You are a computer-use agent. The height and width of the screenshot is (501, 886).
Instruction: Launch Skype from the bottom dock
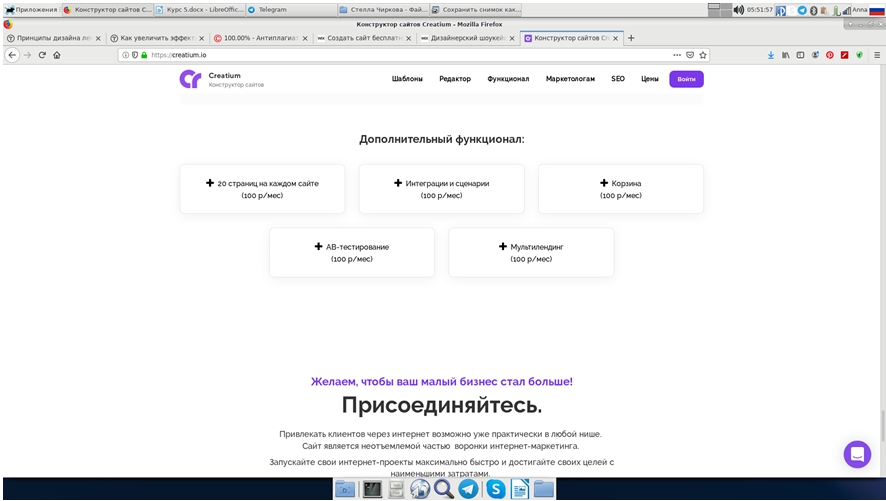pos(495,489)
